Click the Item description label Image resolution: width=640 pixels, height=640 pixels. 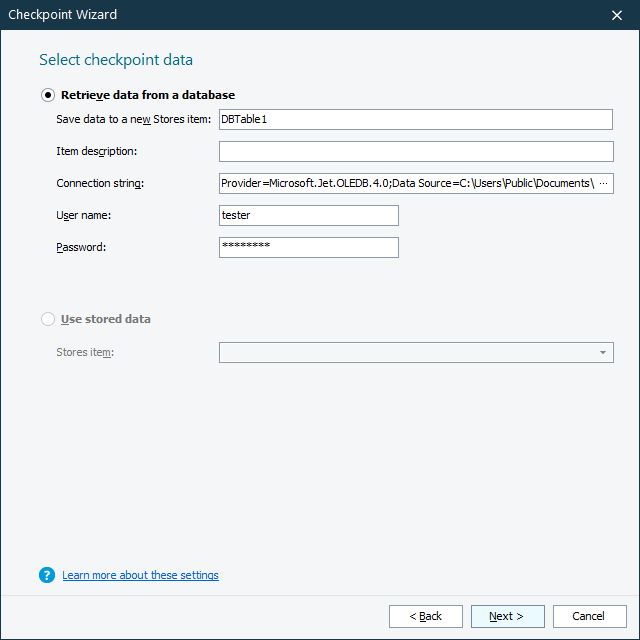pos(97,151)
